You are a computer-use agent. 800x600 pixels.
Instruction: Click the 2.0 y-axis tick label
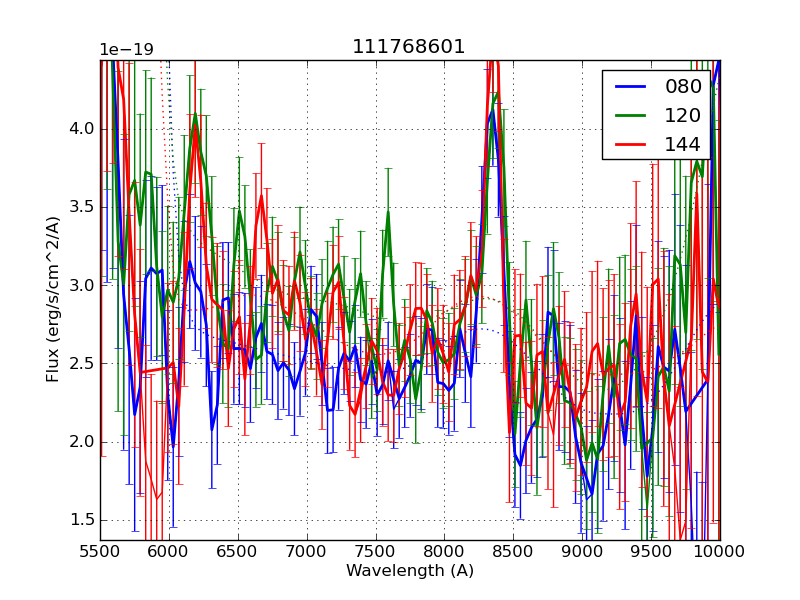(82, 442)
